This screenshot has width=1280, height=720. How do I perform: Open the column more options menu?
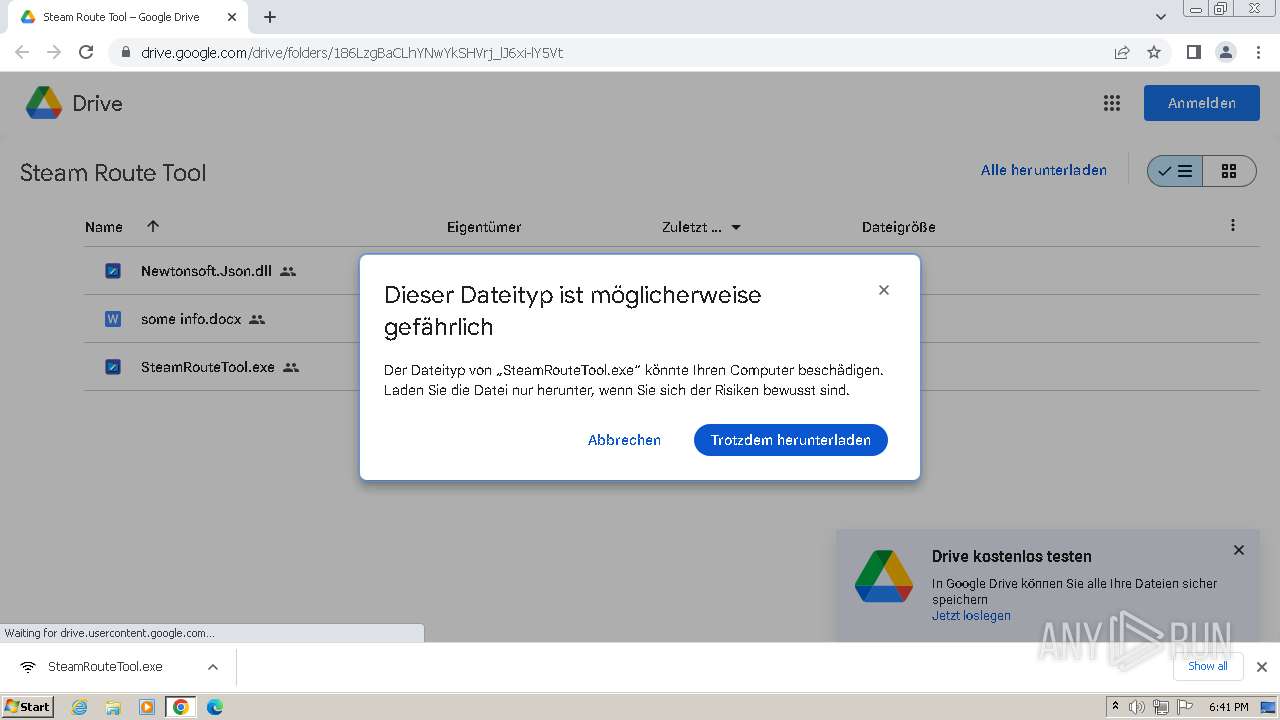1233,226
